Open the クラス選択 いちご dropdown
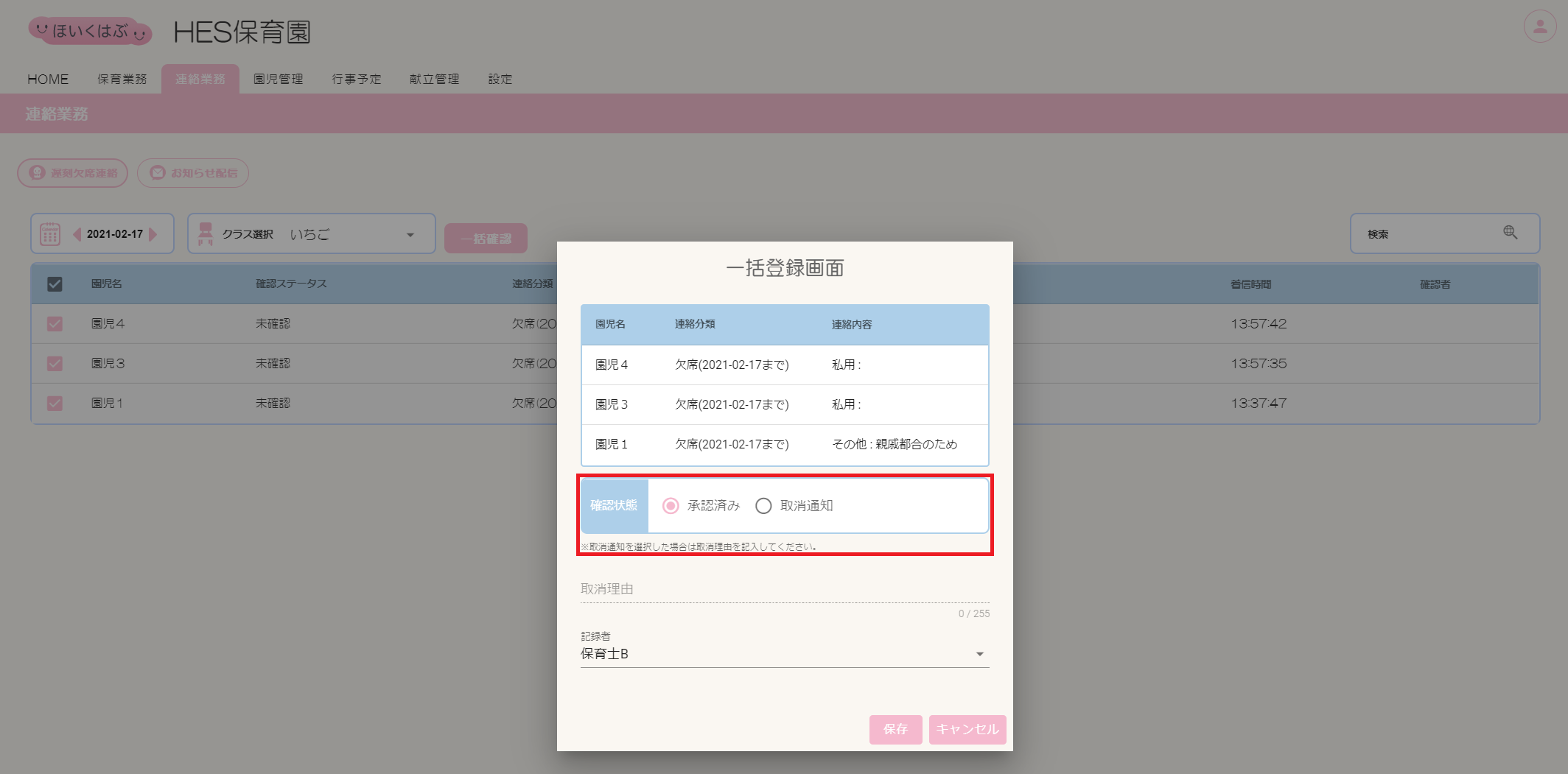 tap(312, 234)
